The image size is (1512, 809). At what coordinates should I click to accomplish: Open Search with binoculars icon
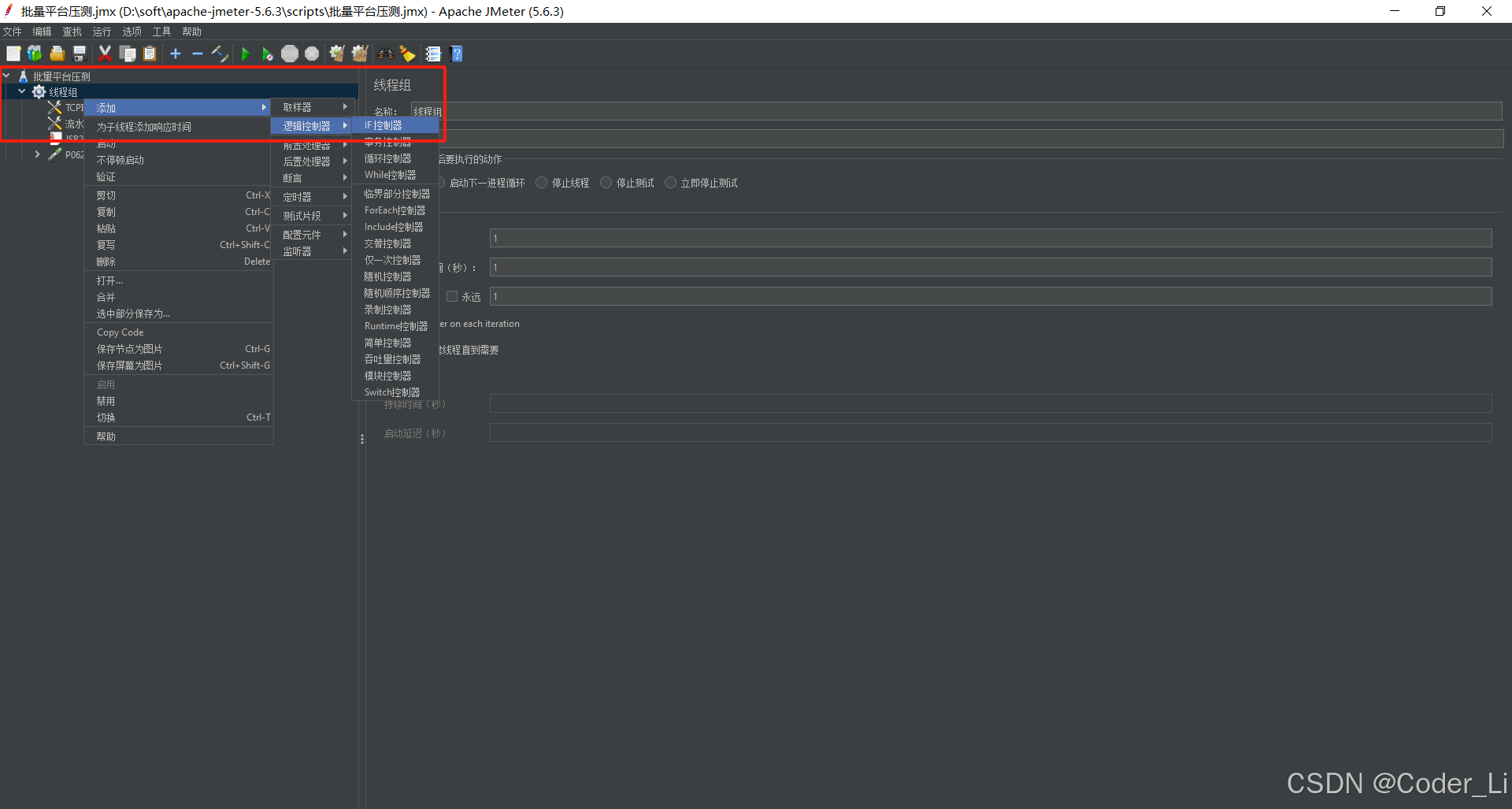pyautogui.click(x=386, y=54)
